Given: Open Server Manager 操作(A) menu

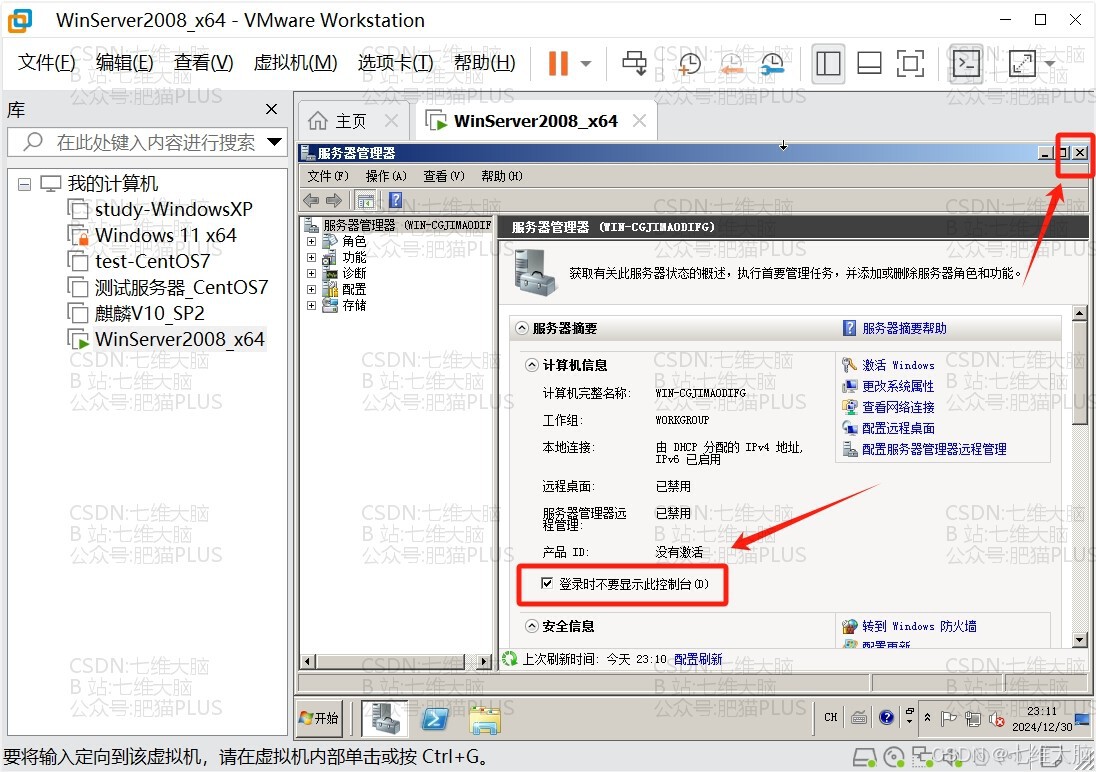Looking at the screenshot, I should 386,176.
